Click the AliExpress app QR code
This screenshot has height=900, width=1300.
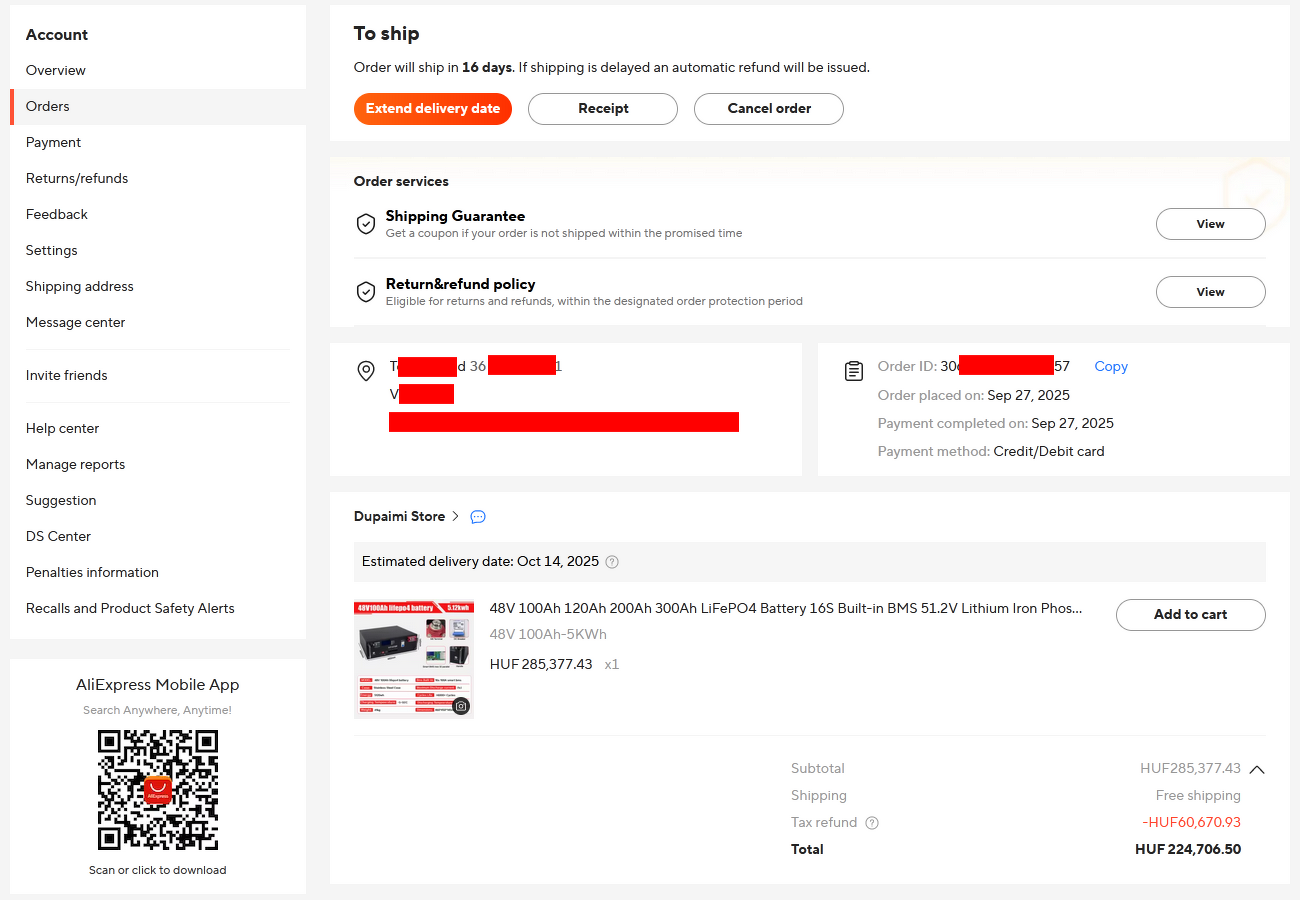158,790
